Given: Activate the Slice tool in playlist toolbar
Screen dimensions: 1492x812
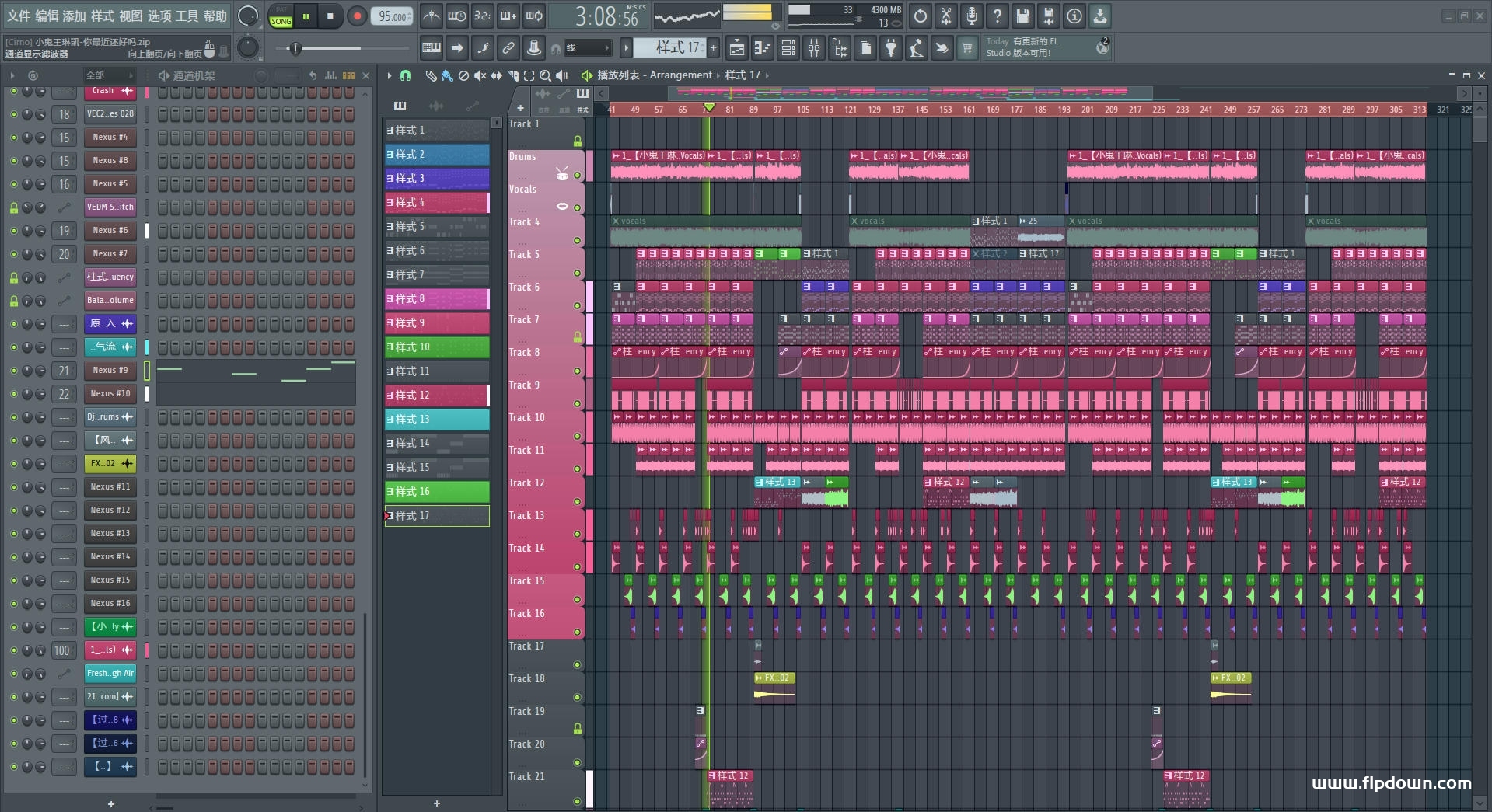Looking at the screenshot, I should [x=512, y=75].
